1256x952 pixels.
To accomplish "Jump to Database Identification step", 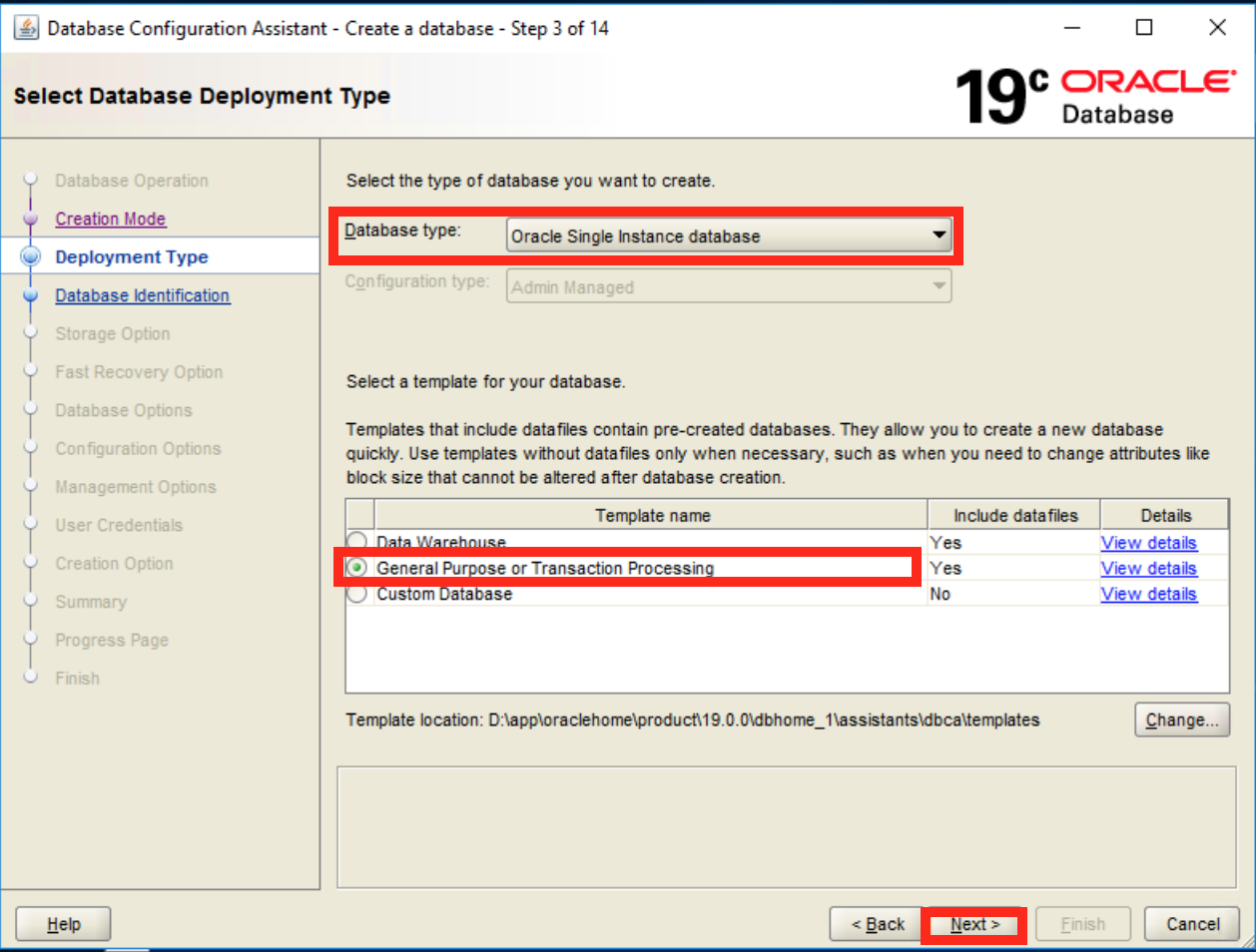I will 143,295.
